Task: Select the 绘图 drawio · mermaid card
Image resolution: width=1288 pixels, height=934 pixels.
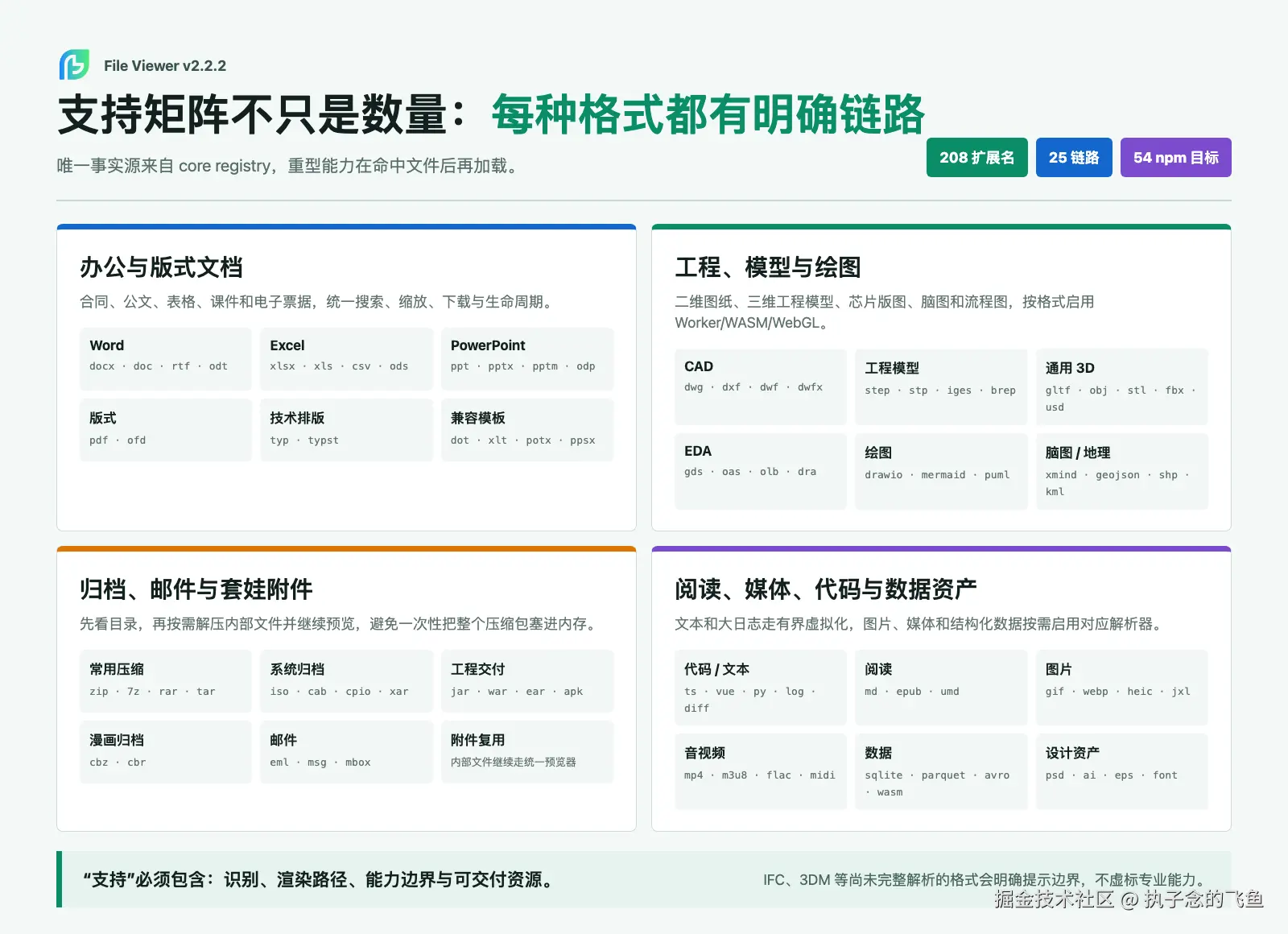Action: 941,471
